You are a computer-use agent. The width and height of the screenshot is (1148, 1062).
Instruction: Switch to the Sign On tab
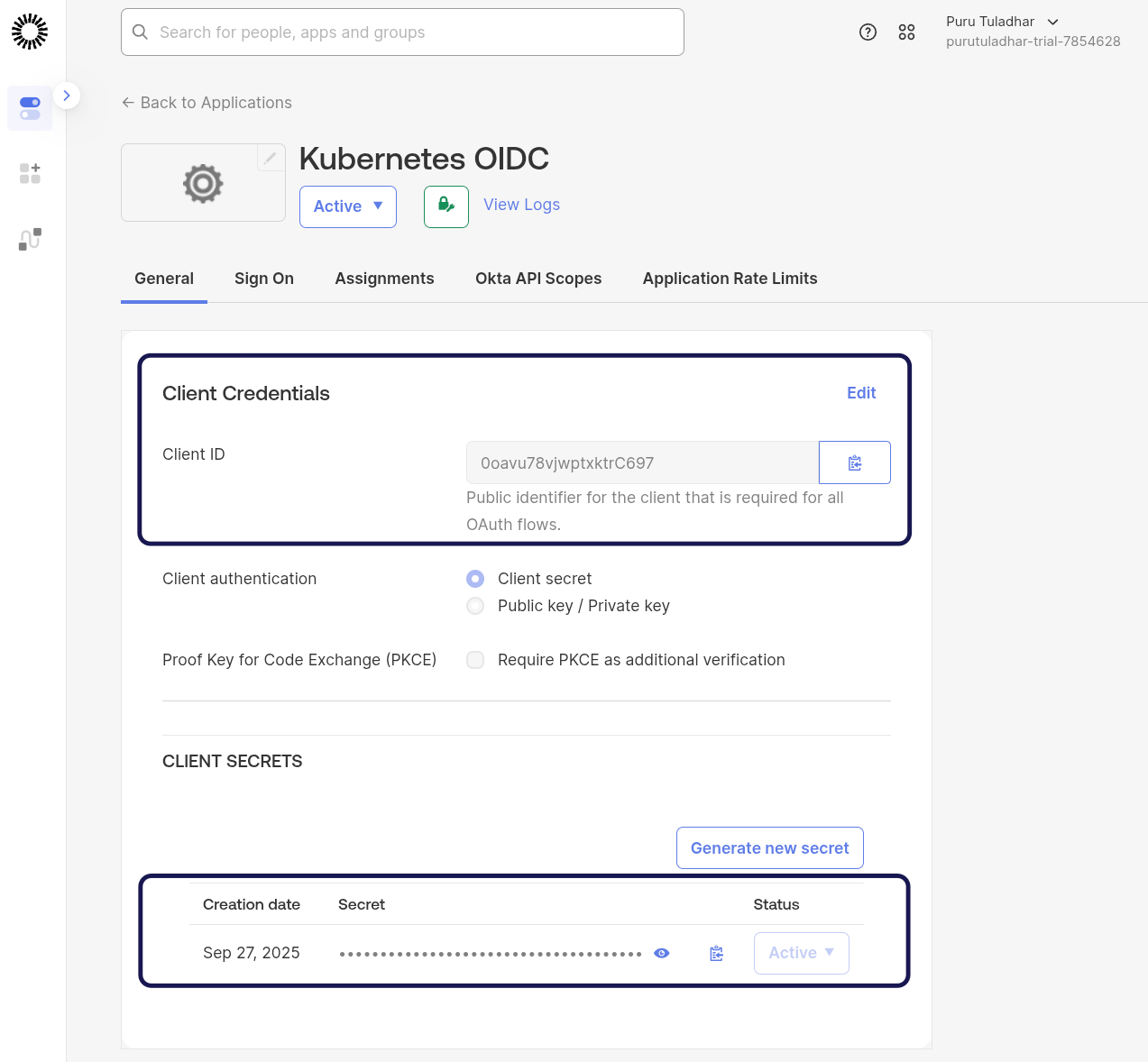pos(264,279)
